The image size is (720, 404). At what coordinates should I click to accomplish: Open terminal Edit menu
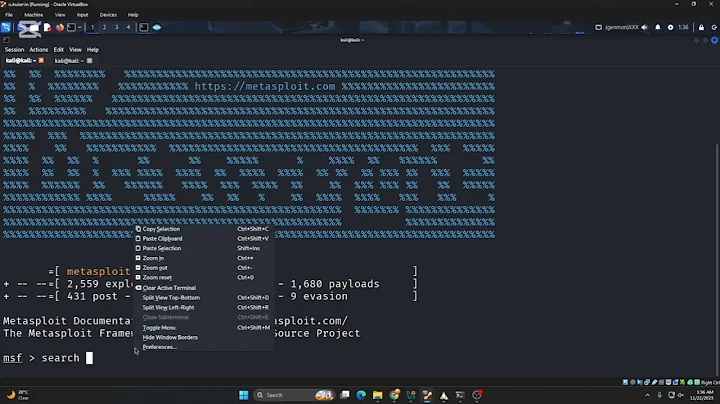point(58,50)
